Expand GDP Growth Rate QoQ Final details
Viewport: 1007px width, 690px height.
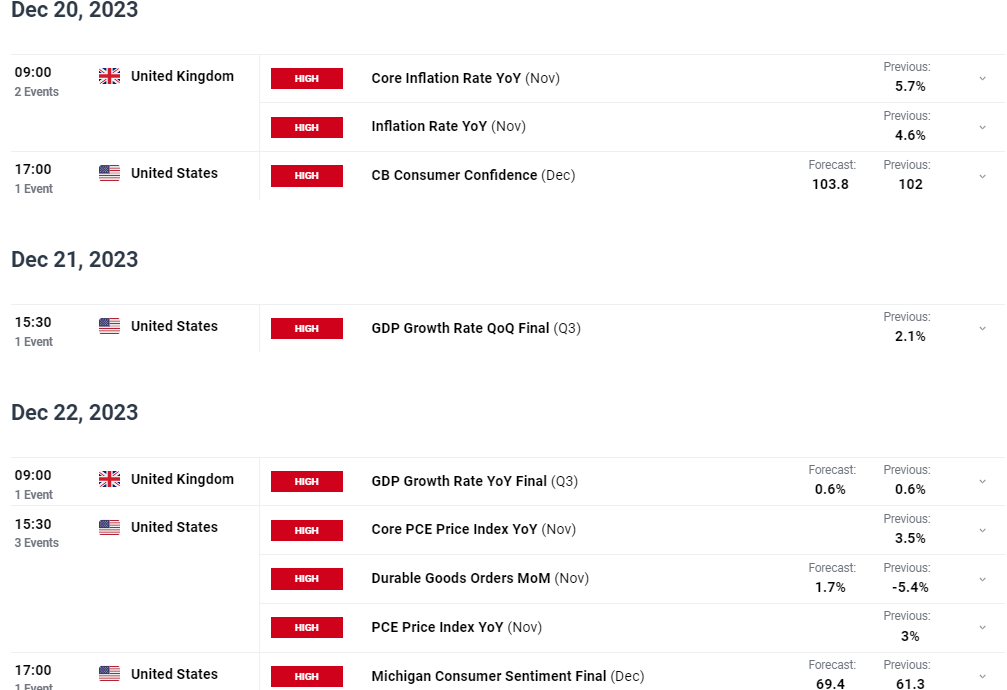[x=982, y=328]
